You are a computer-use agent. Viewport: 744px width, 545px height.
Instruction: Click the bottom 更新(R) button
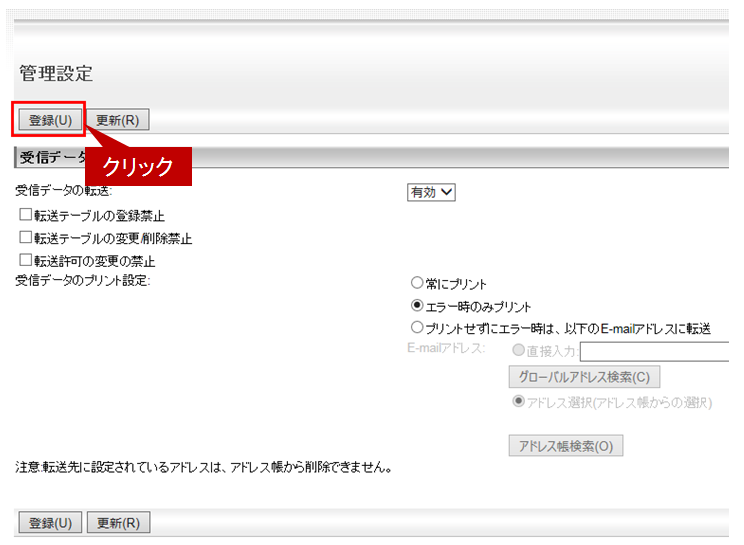click(x=117, y=523)
